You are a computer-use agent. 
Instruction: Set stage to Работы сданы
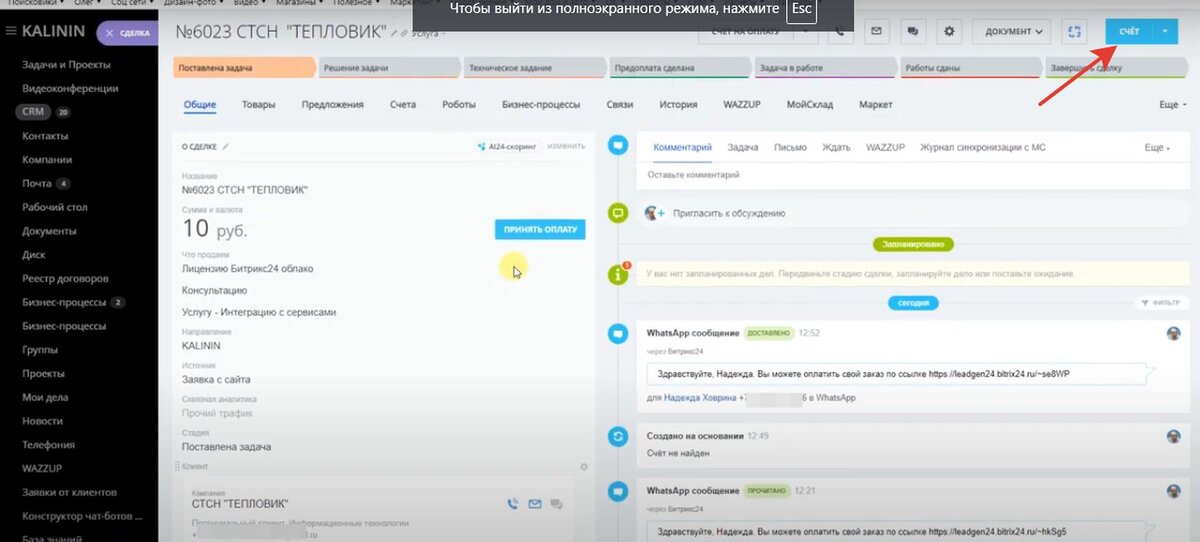970,68
